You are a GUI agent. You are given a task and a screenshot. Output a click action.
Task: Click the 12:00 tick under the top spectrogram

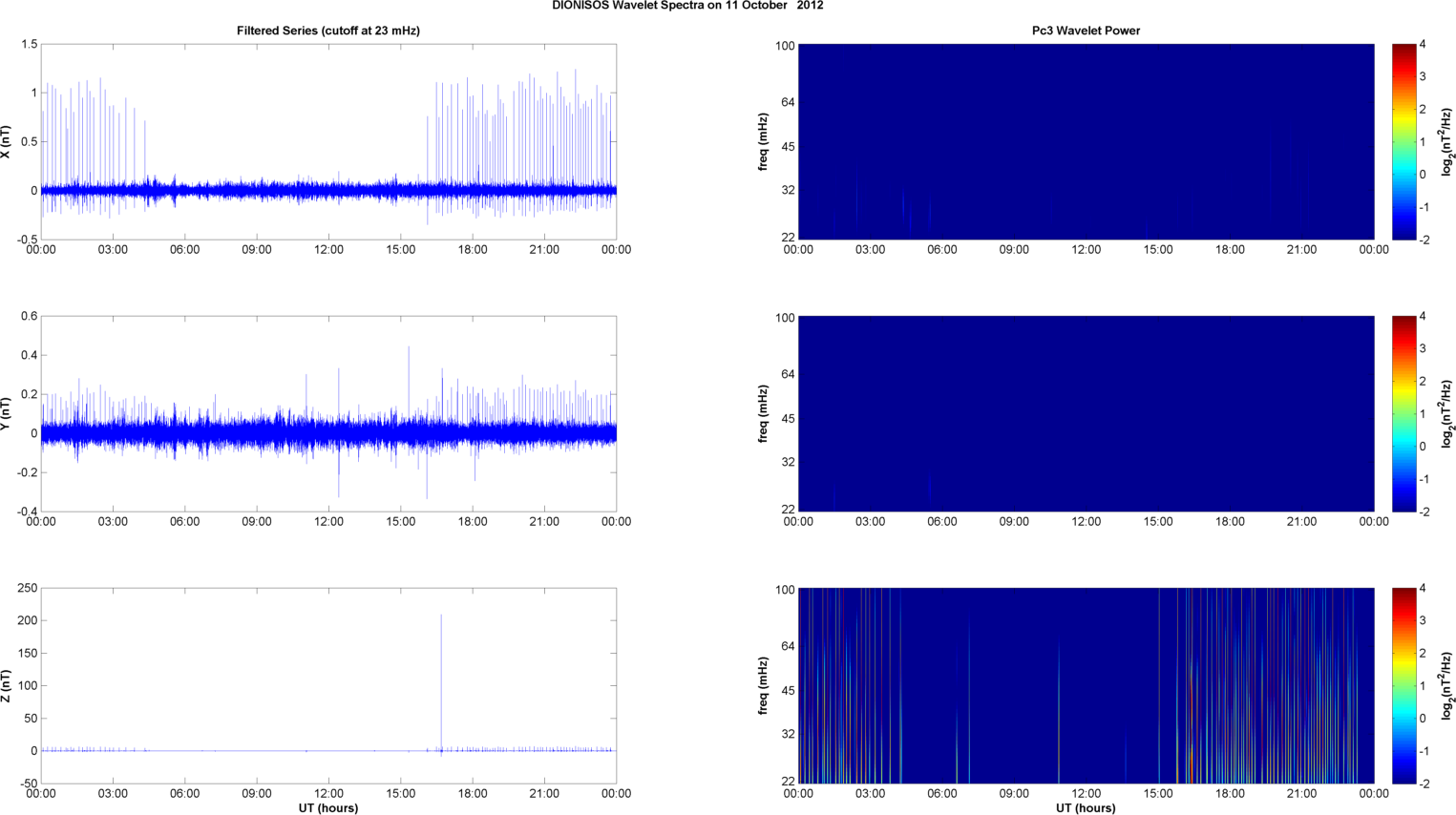point(1086,250)
